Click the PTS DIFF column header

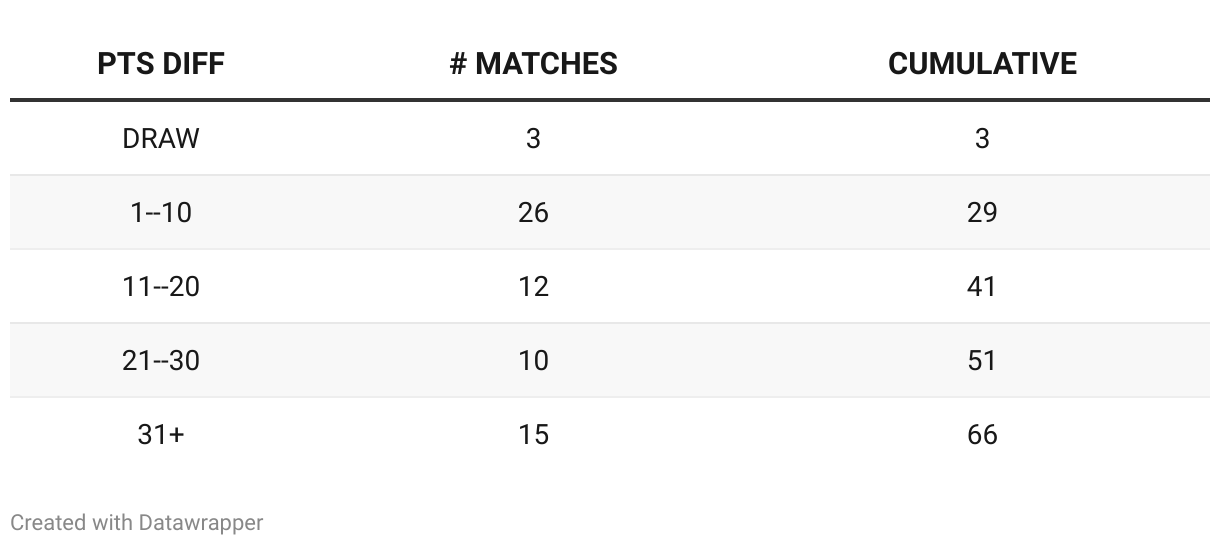(x=161, y=64)
